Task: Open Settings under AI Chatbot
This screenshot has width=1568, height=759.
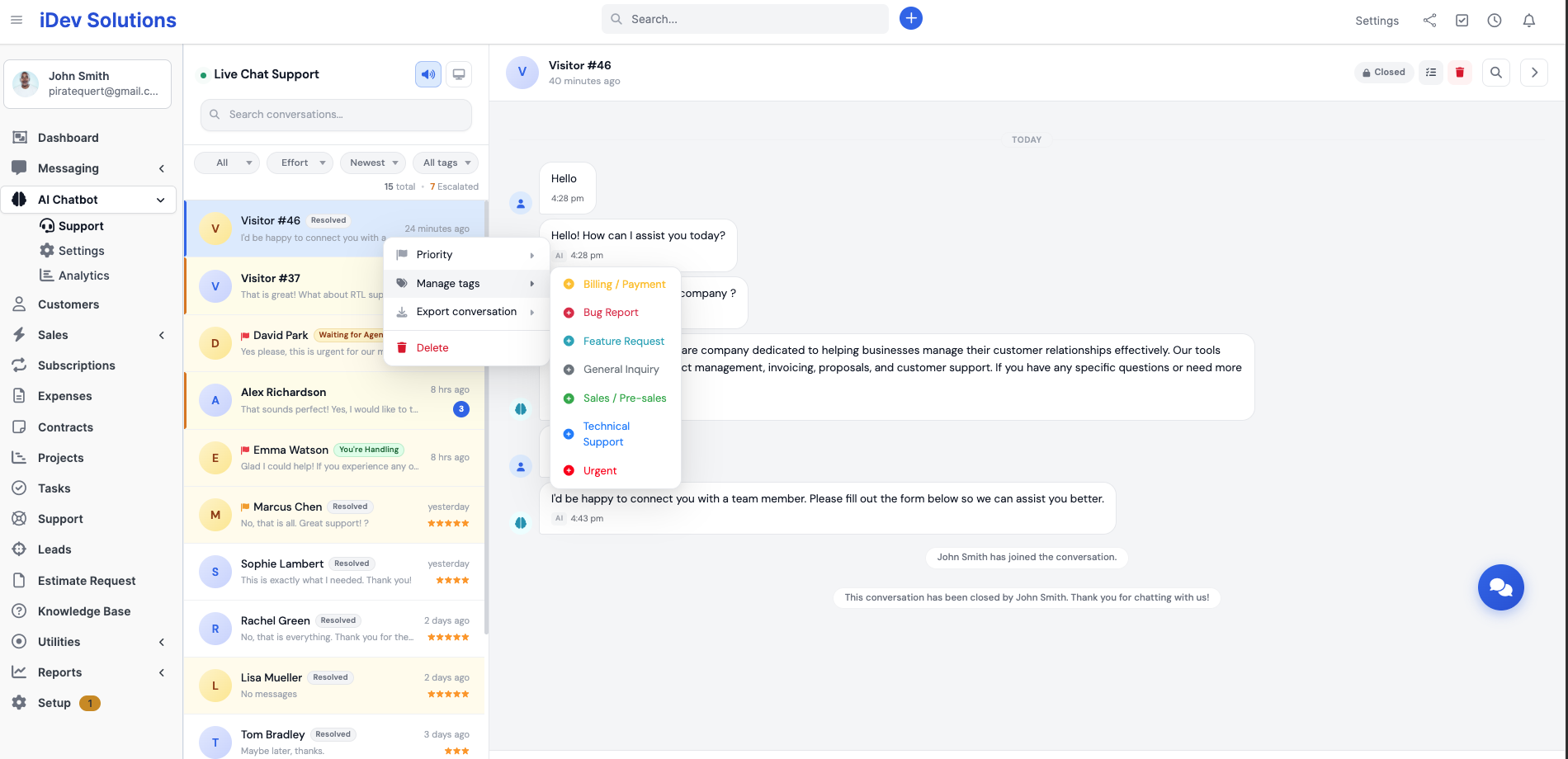Action: point(81,251)
